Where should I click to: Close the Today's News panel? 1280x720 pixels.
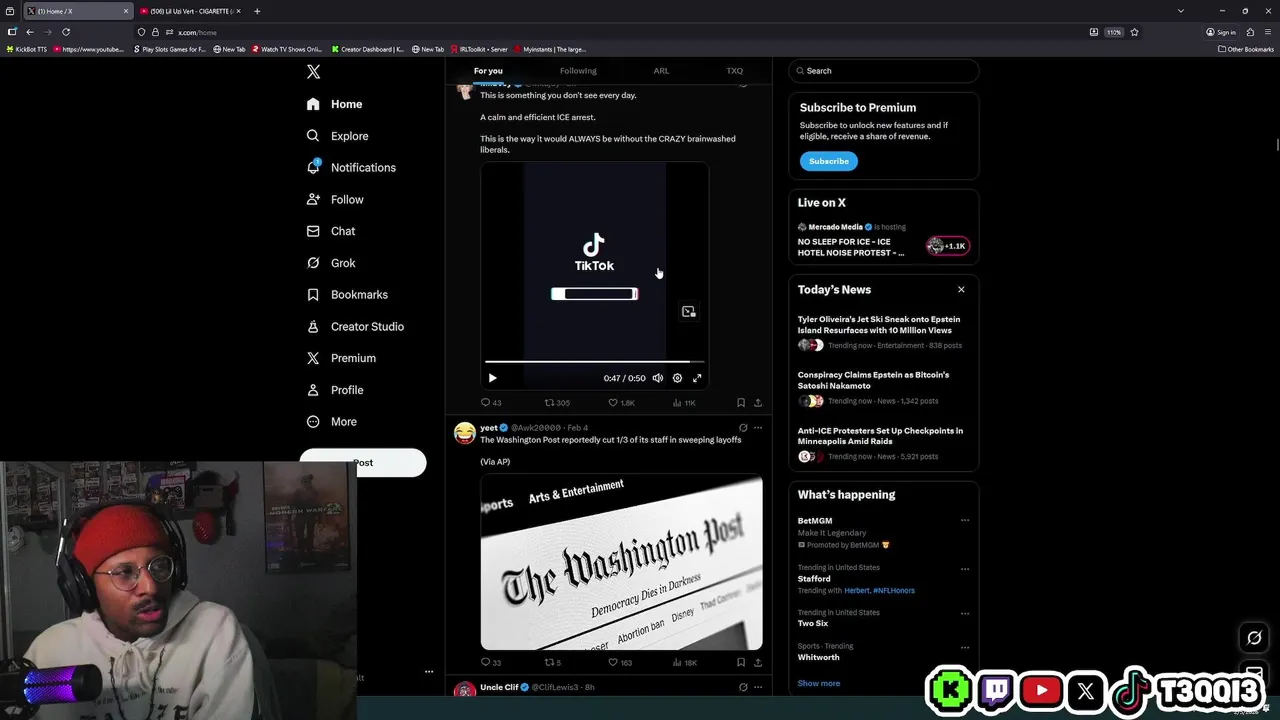coord(961,290)
